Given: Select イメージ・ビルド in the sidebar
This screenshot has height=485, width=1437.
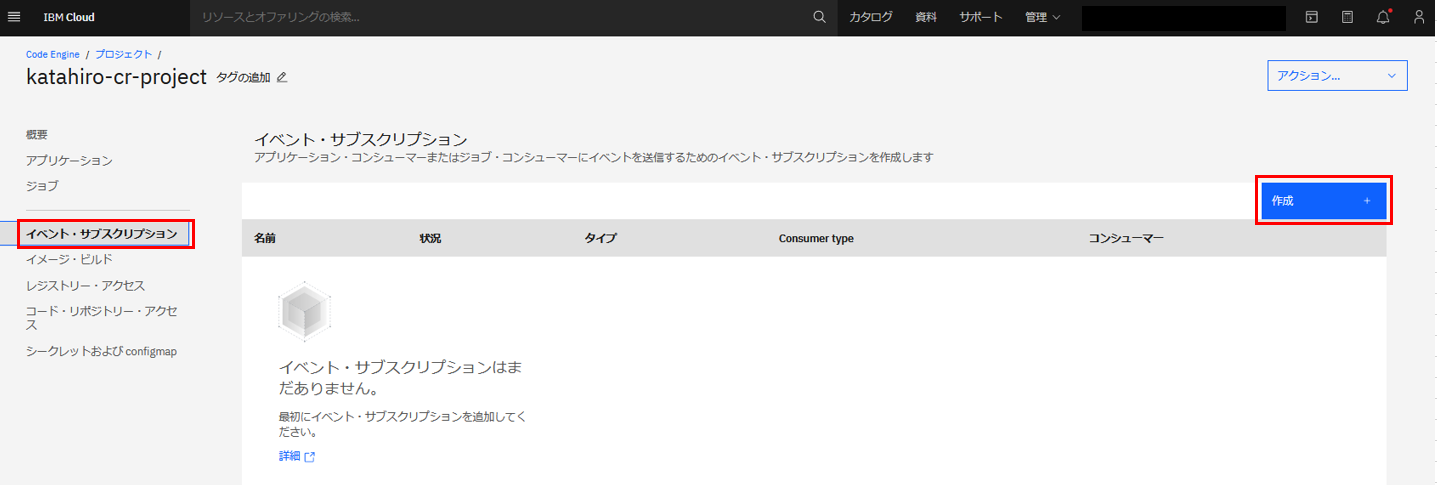Looking at the screenshot, I should point(69,259).
